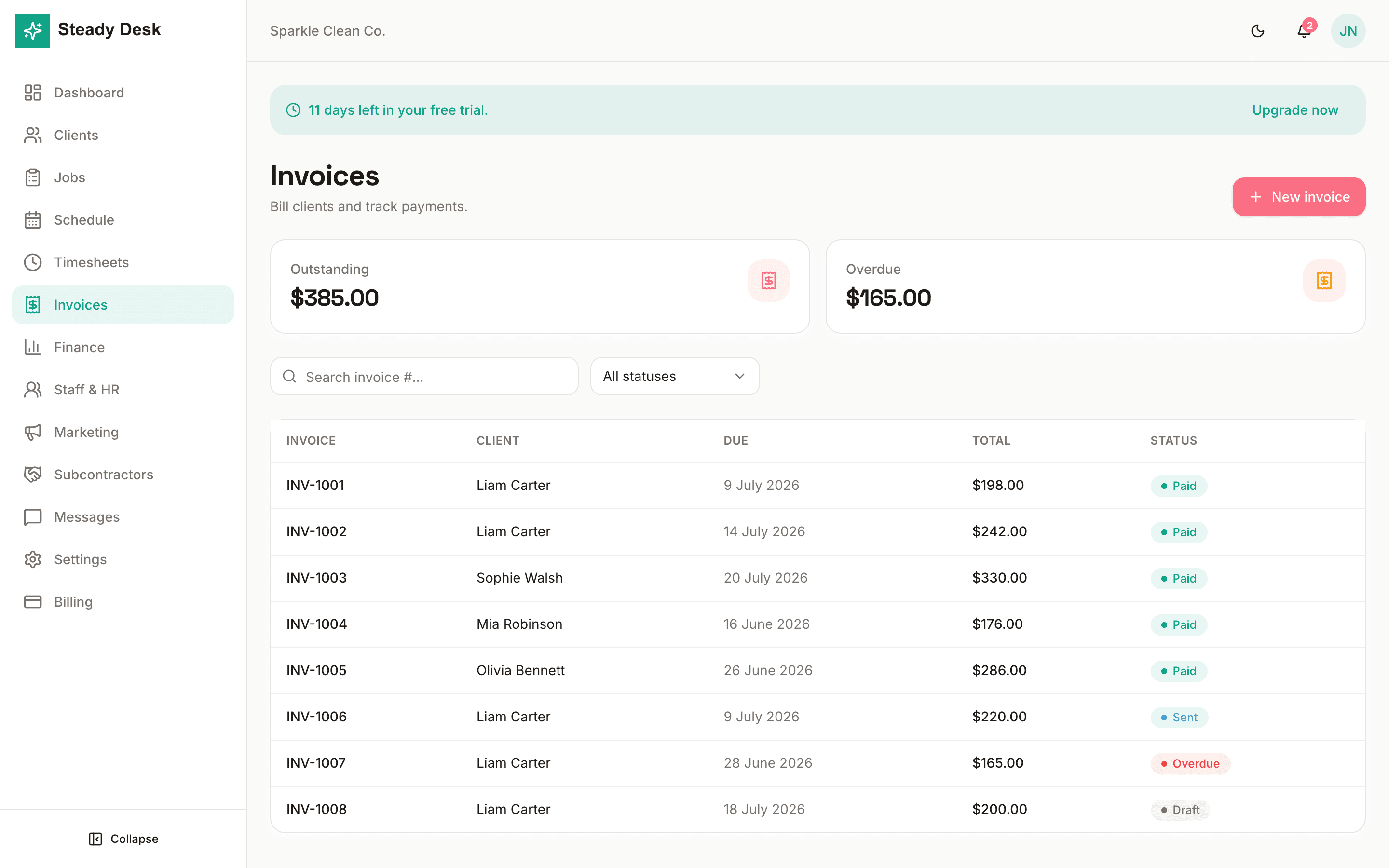Click the Overdue card orange receipt icon

[1324, 281]
